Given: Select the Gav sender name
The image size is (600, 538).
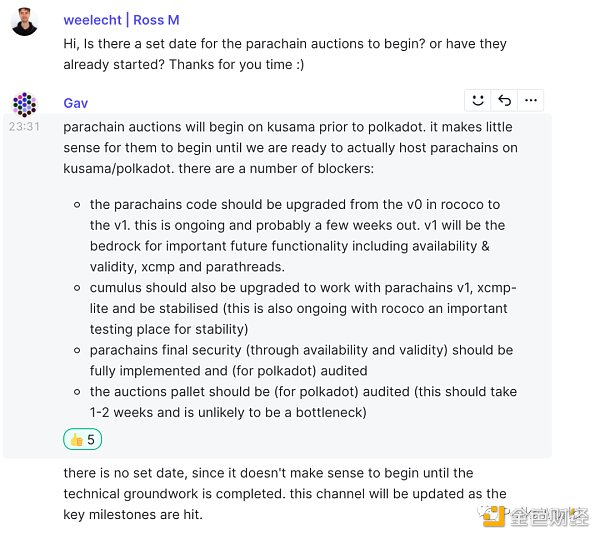Looking at the screenshot, I should coord(75,103).
